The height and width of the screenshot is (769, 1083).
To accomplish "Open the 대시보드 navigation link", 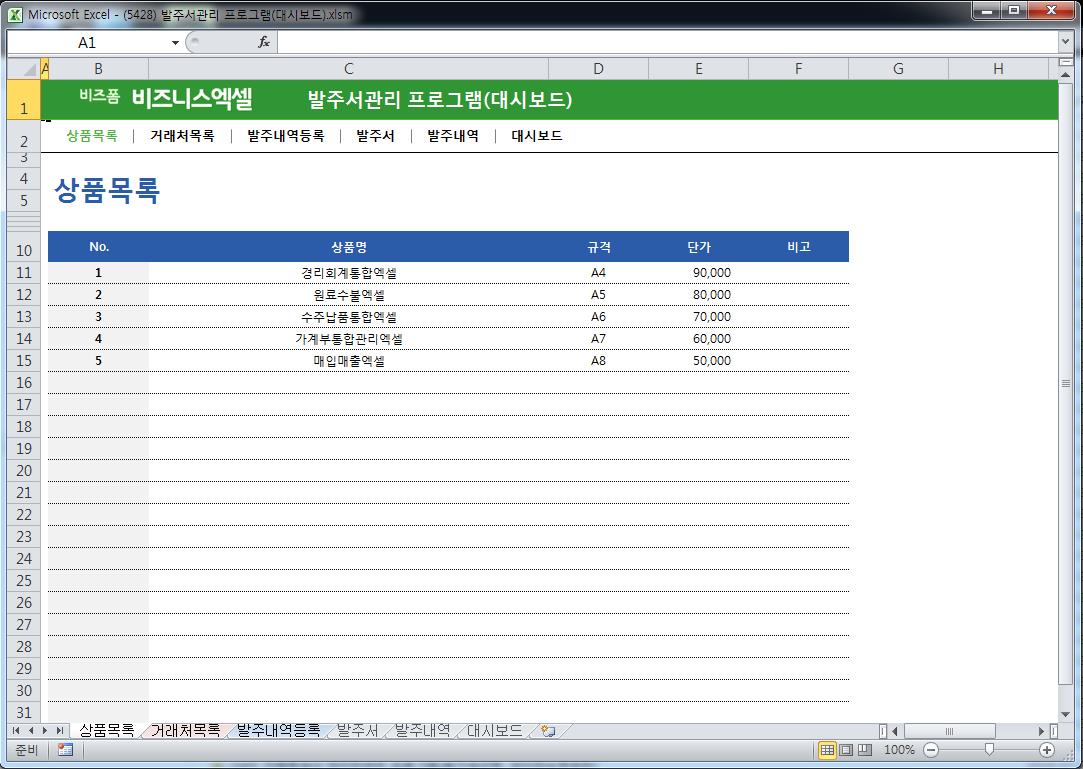I will pyautogui.click(x=537, y=135).
